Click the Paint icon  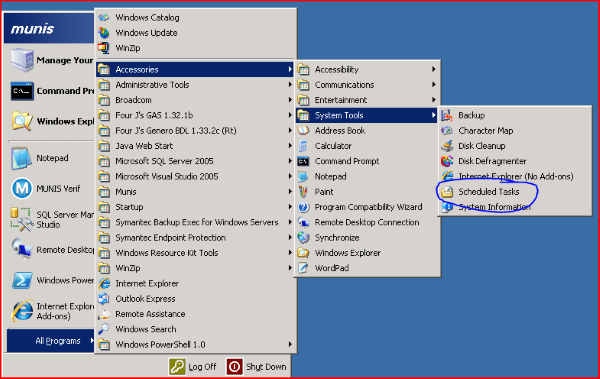(303, 192)
